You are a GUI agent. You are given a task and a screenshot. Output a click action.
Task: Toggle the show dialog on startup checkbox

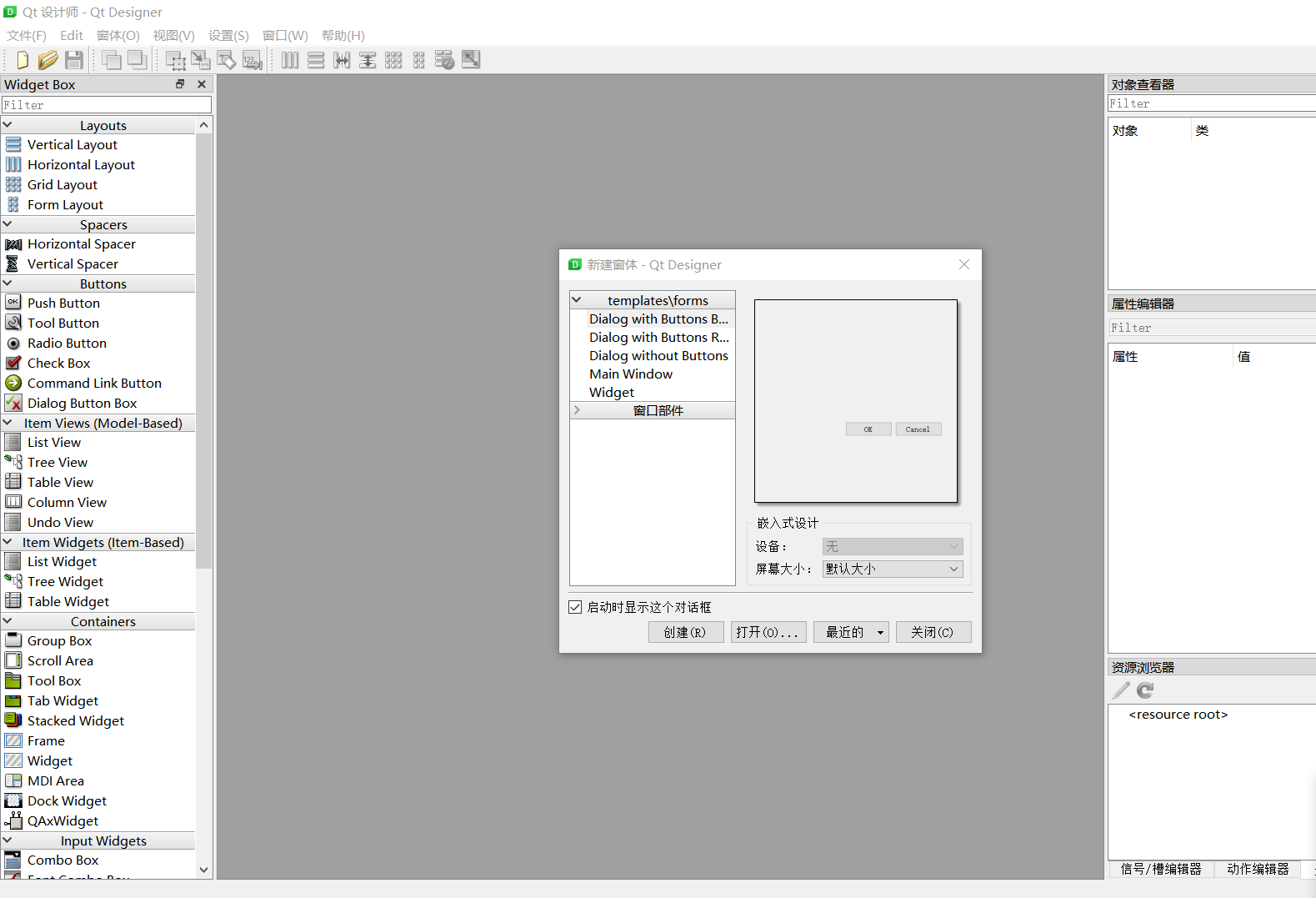(x=575, y=607)
